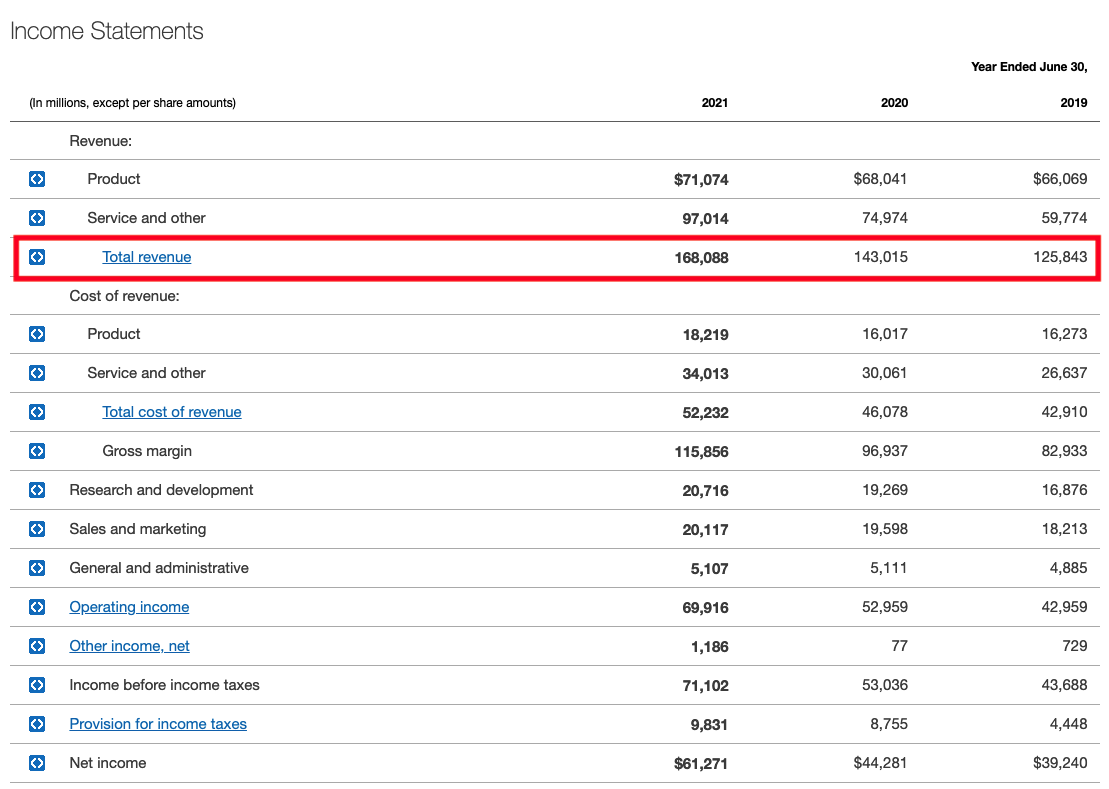
Task: Click the blue detail icon beside Service and other revenue
Action: pos(37,218)
